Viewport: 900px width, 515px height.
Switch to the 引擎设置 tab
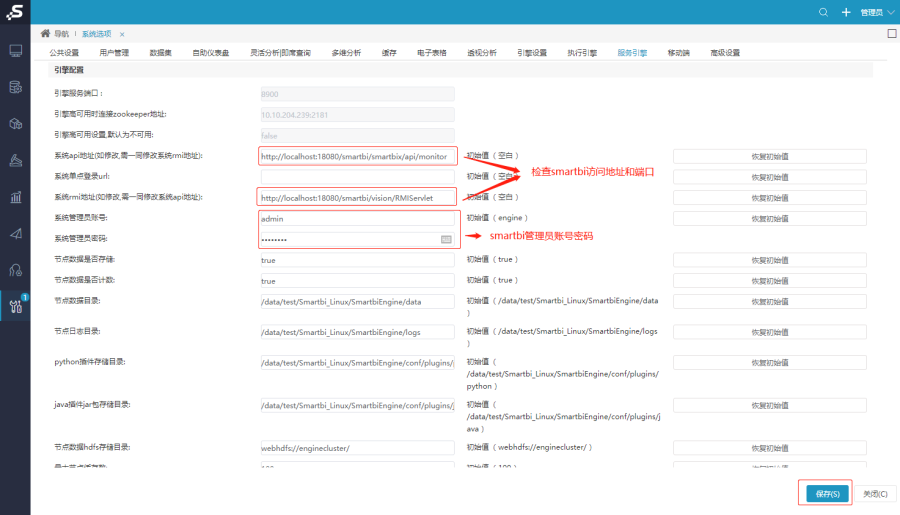pyautogui.click(x=532, y=53)
